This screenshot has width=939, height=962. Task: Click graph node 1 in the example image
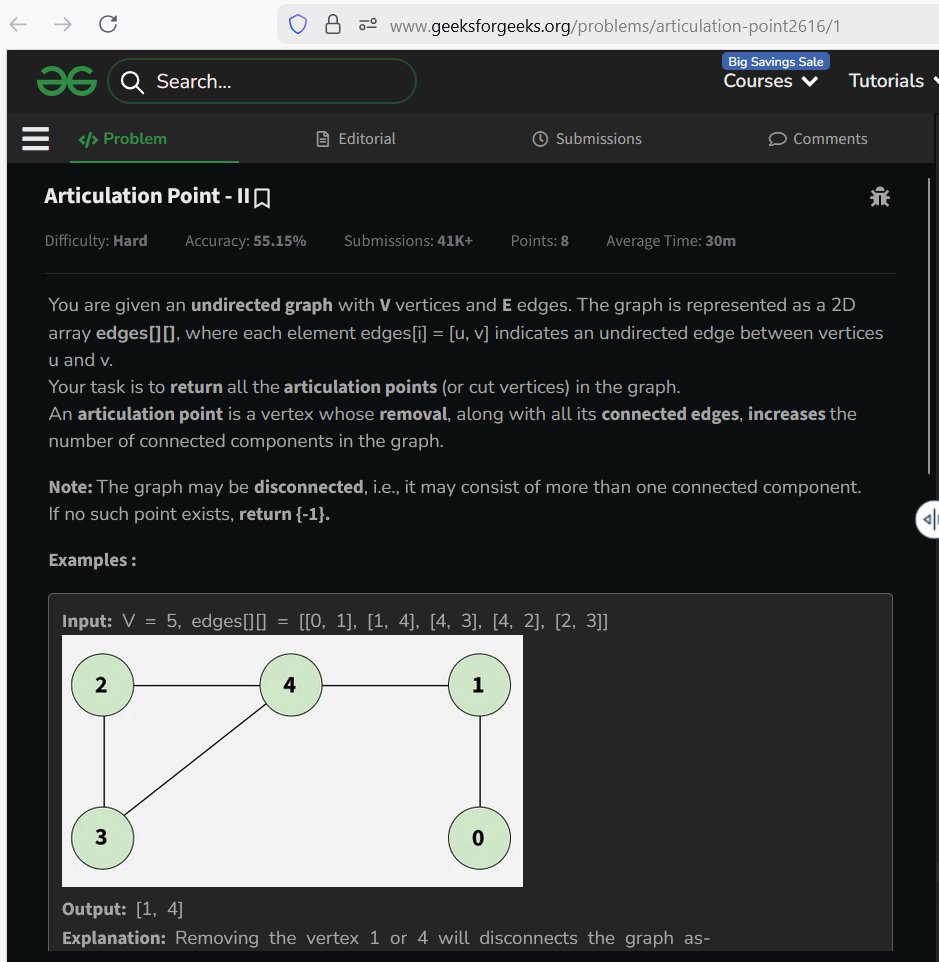click(479, 685)
